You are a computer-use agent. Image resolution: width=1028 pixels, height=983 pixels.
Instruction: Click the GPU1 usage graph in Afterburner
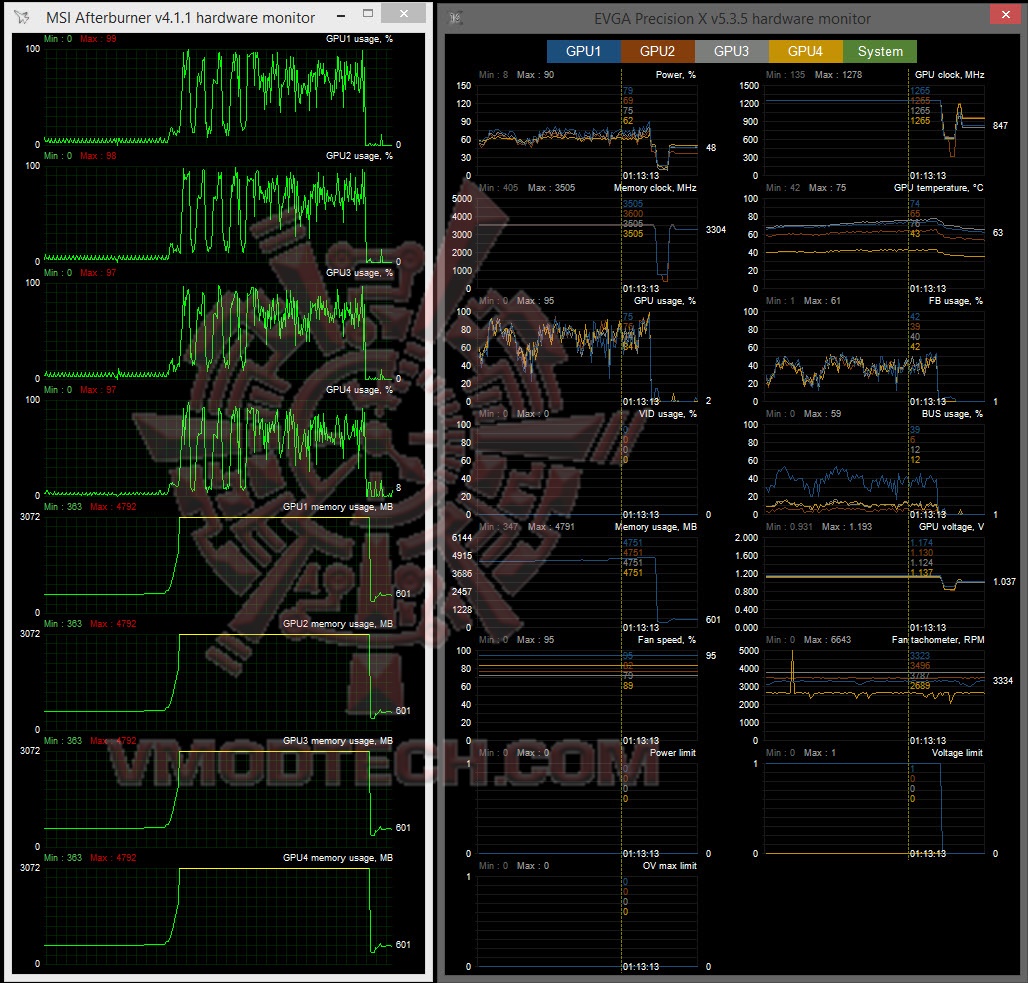coord(218,96)
